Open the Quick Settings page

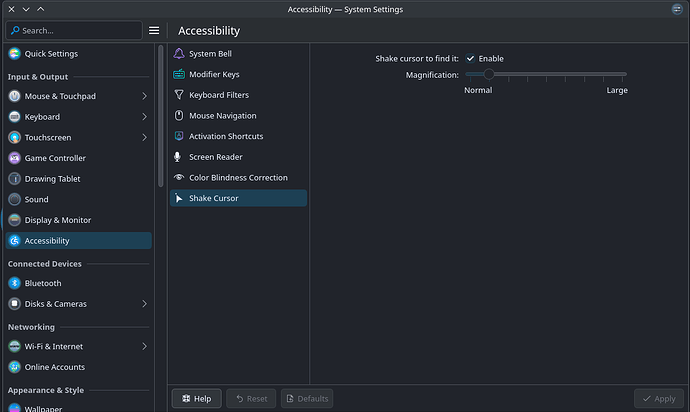pyautogui.click(x=78, y=54)
